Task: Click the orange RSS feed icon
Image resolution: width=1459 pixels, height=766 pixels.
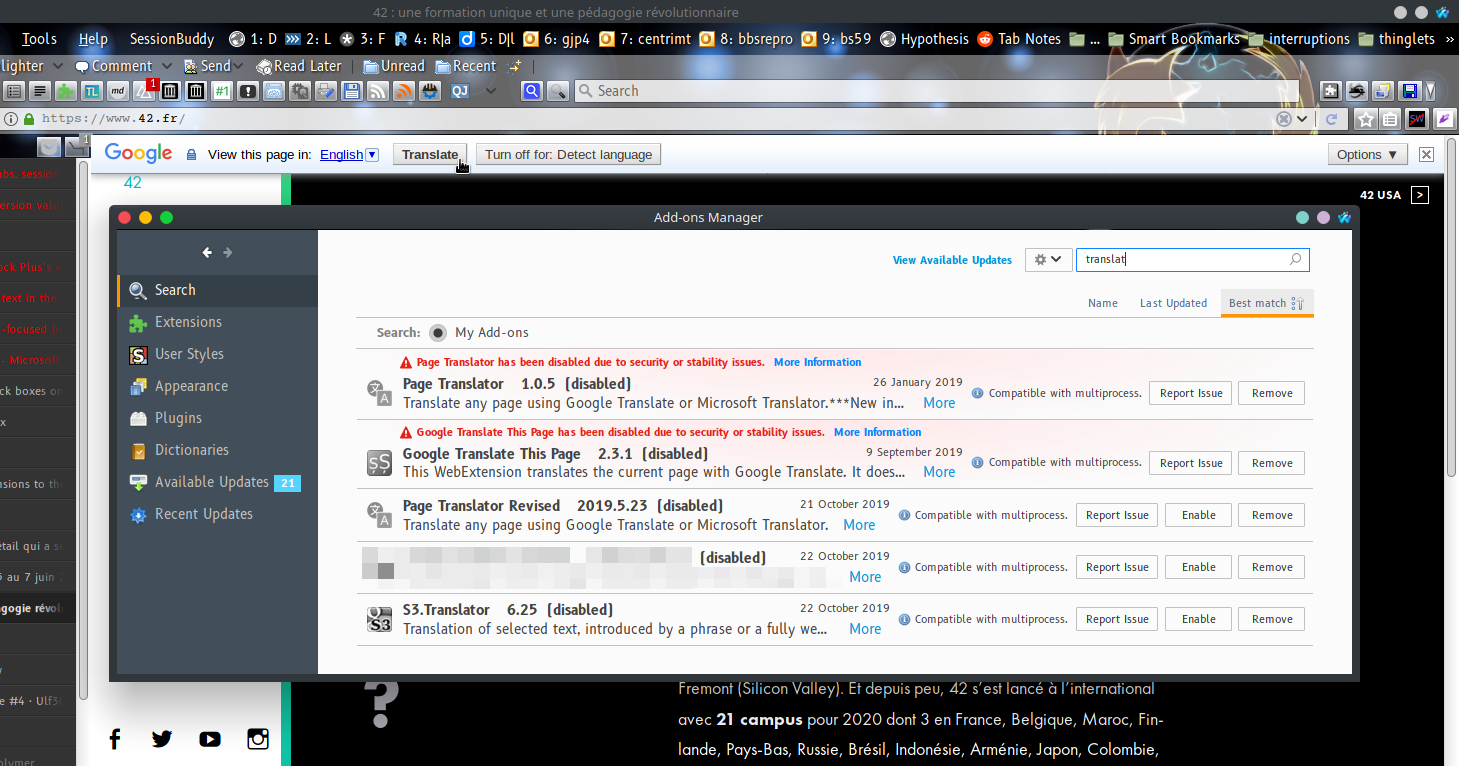Action: click(404, 91)
